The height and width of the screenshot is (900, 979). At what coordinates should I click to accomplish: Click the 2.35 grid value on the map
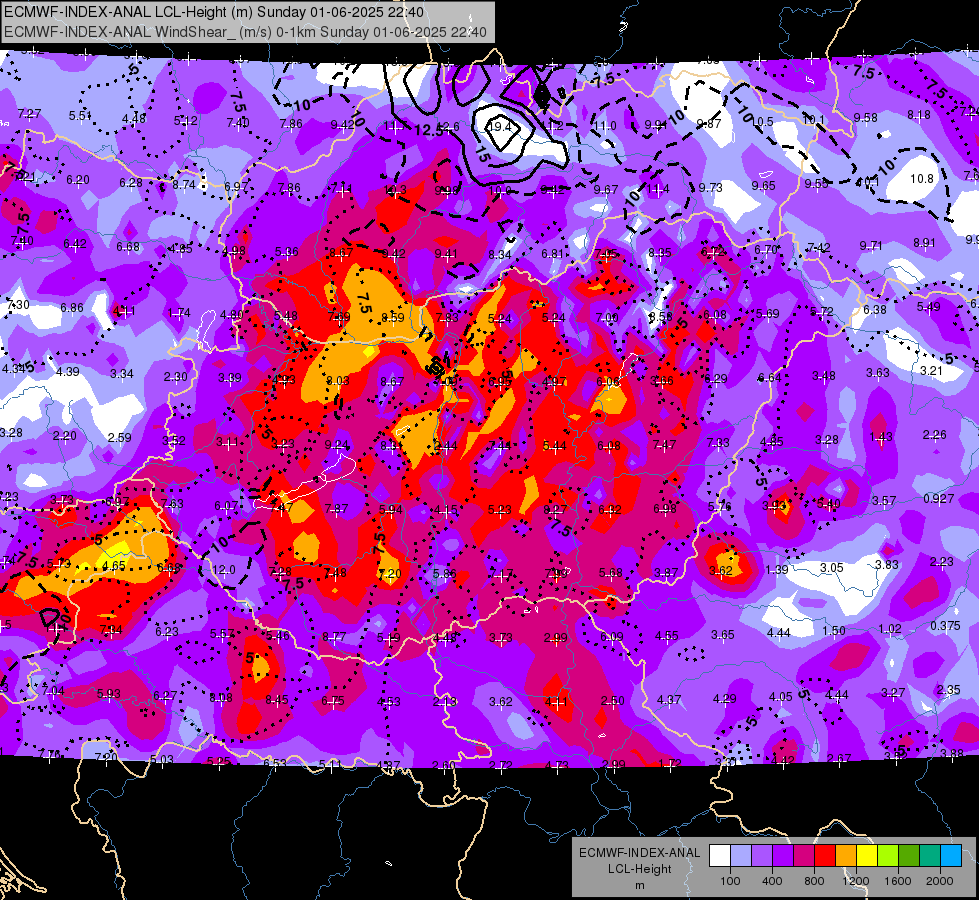(x=949, y=690)
